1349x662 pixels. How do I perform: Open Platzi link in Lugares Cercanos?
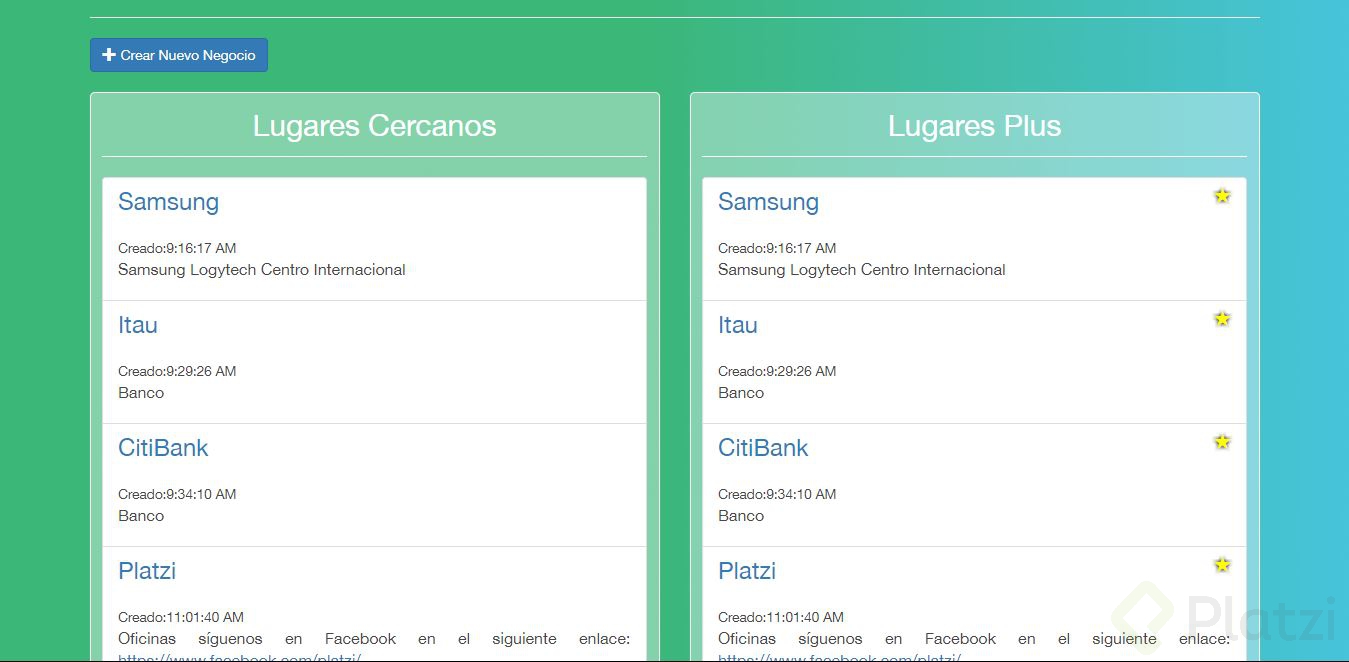click(x=147, y=571)
